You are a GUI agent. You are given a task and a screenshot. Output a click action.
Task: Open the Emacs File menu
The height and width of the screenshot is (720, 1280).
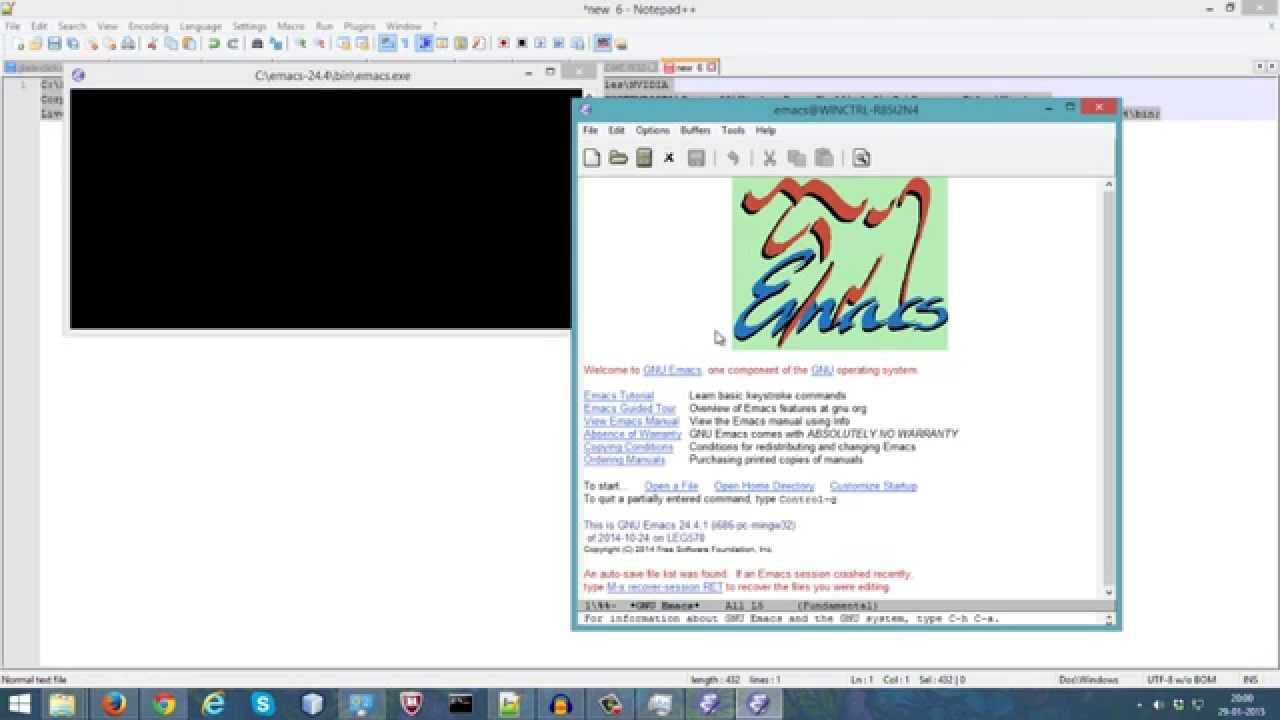(x=590, y=131)
